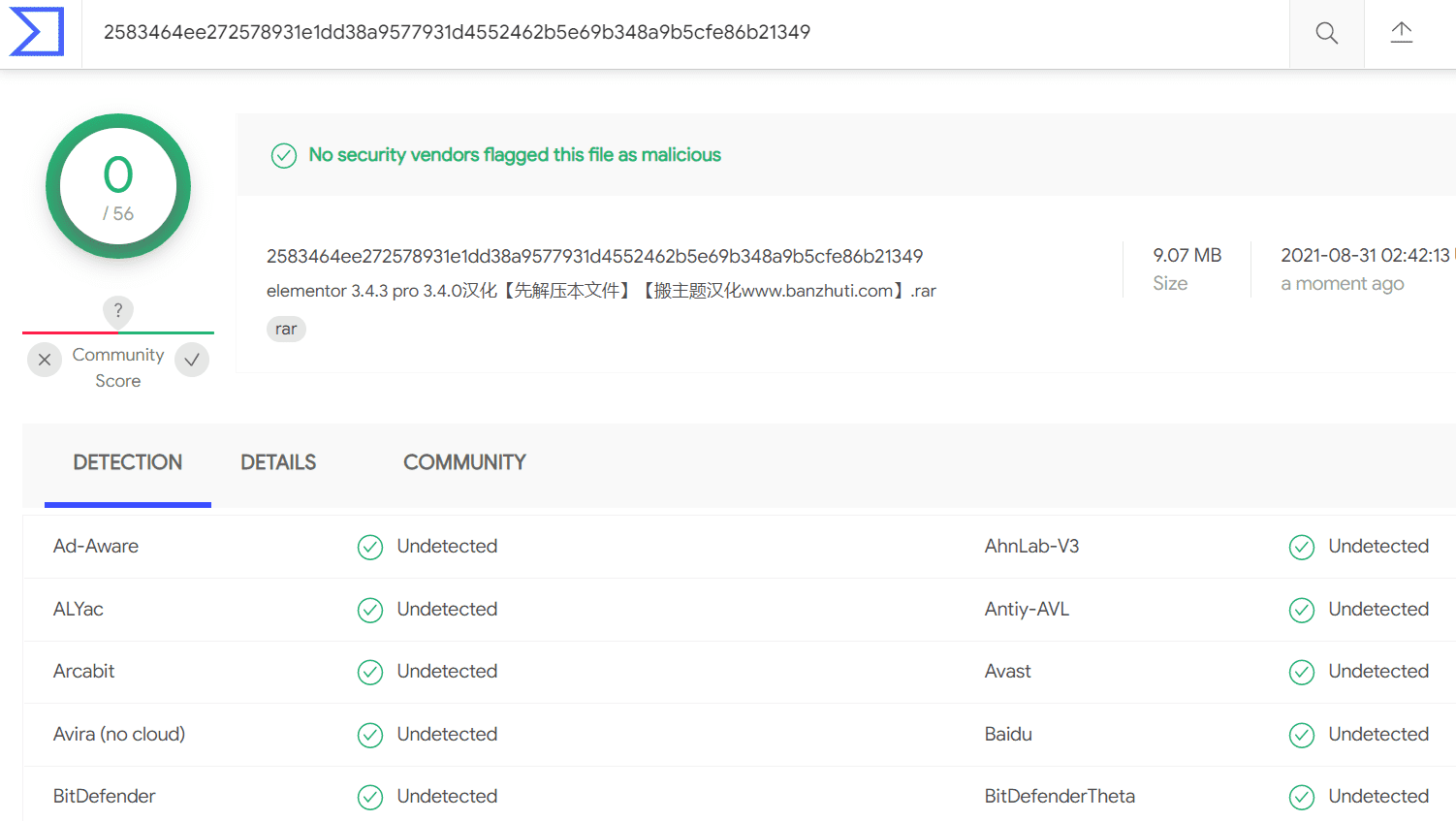The height and width of the screenshot is (821, 1456).
Task: Click the rar file tag
Action: click(x=286, y=330)
